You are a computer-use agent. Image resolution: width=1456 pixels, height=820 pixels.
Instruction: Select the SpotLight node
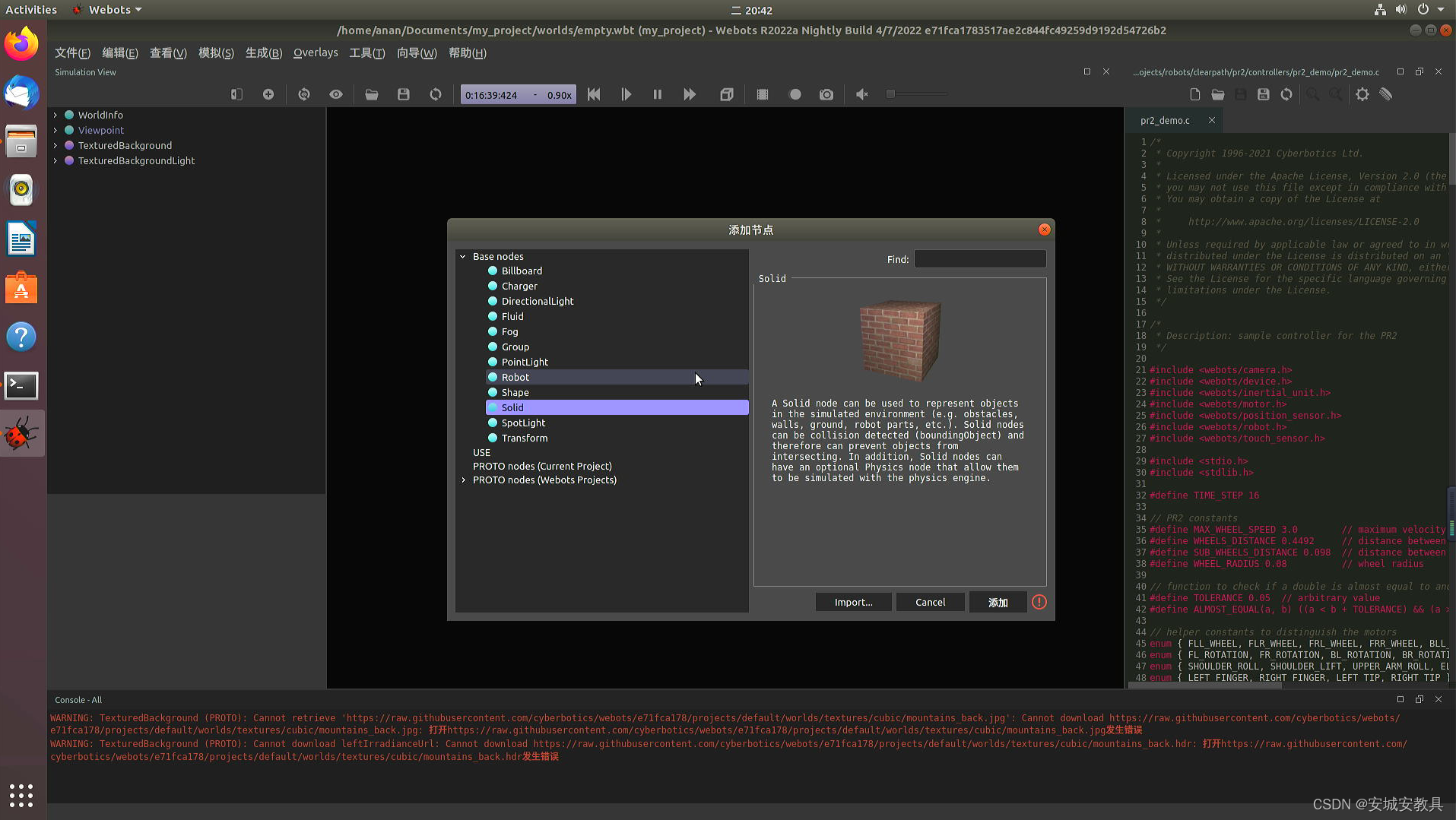pos(617,423)
